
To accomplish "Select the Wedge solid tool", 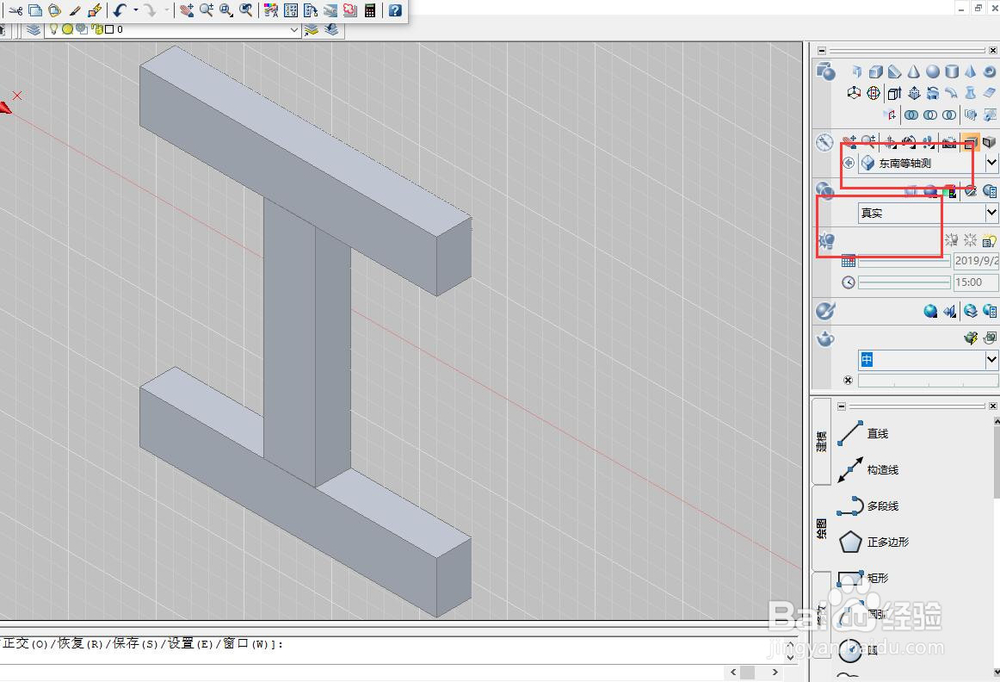I will 895,71.
